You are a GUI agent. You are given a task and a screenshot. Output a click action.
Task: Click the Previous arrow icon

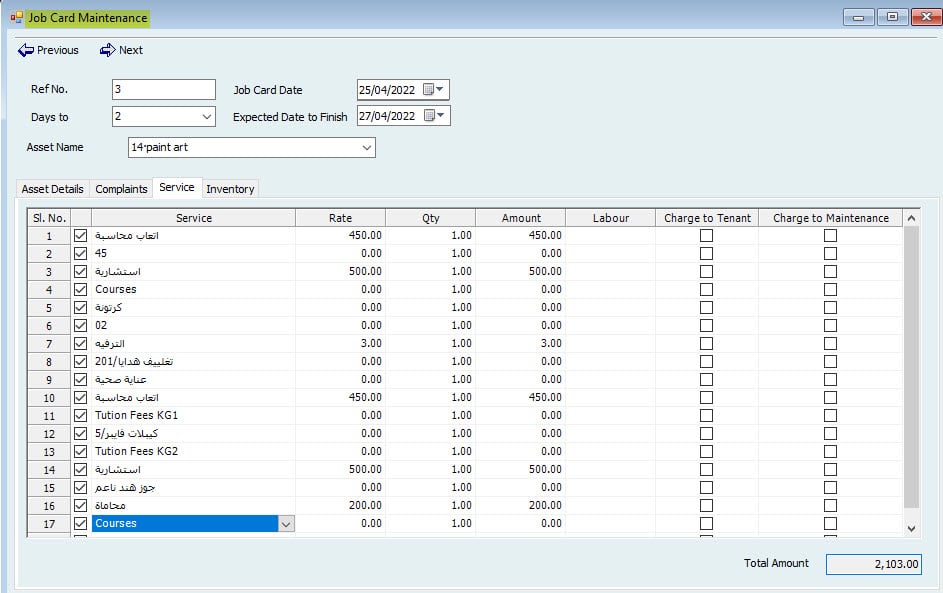coord(26,50)
